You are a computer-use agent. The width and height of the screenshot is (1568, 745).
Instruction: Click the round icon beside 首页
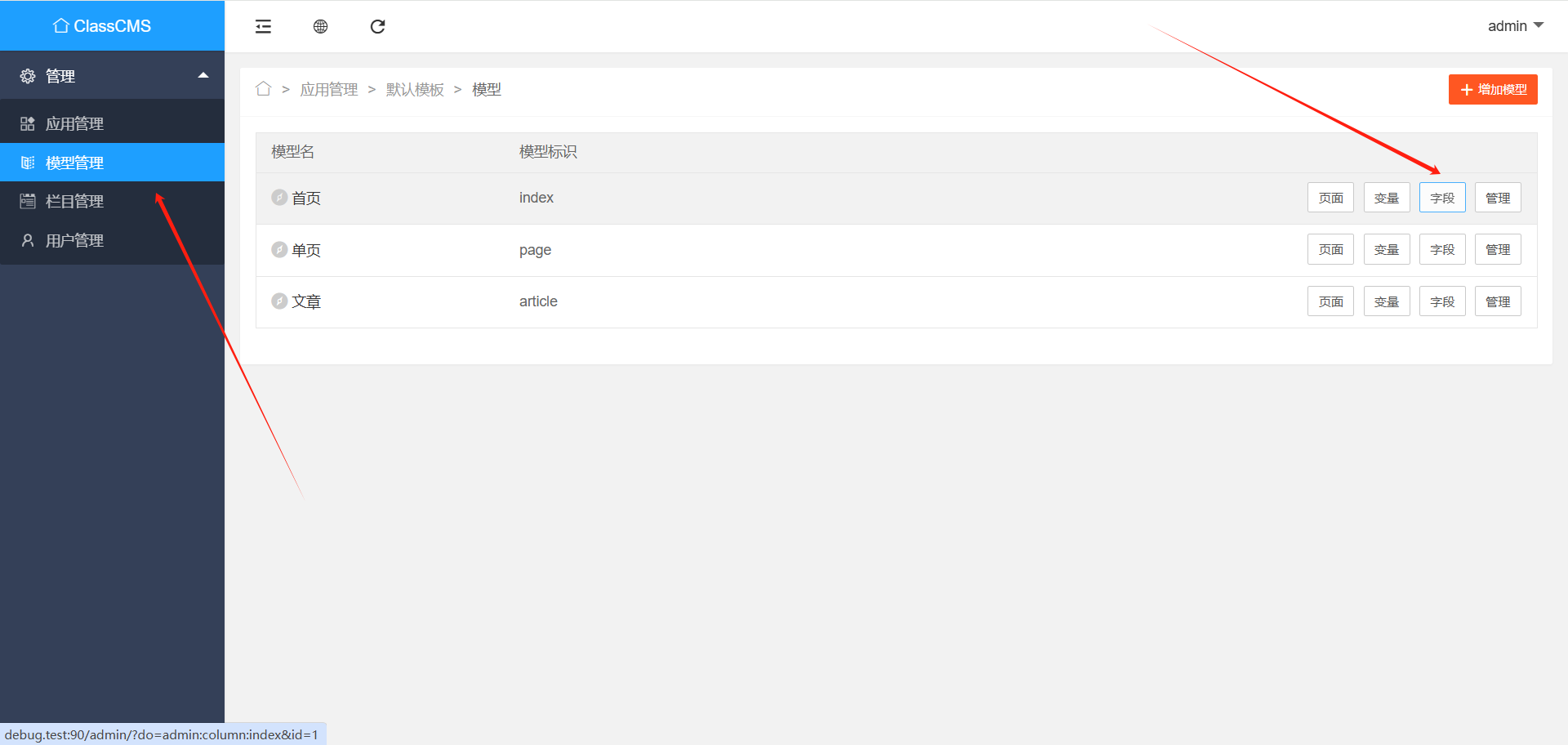(x=279, y=198)
